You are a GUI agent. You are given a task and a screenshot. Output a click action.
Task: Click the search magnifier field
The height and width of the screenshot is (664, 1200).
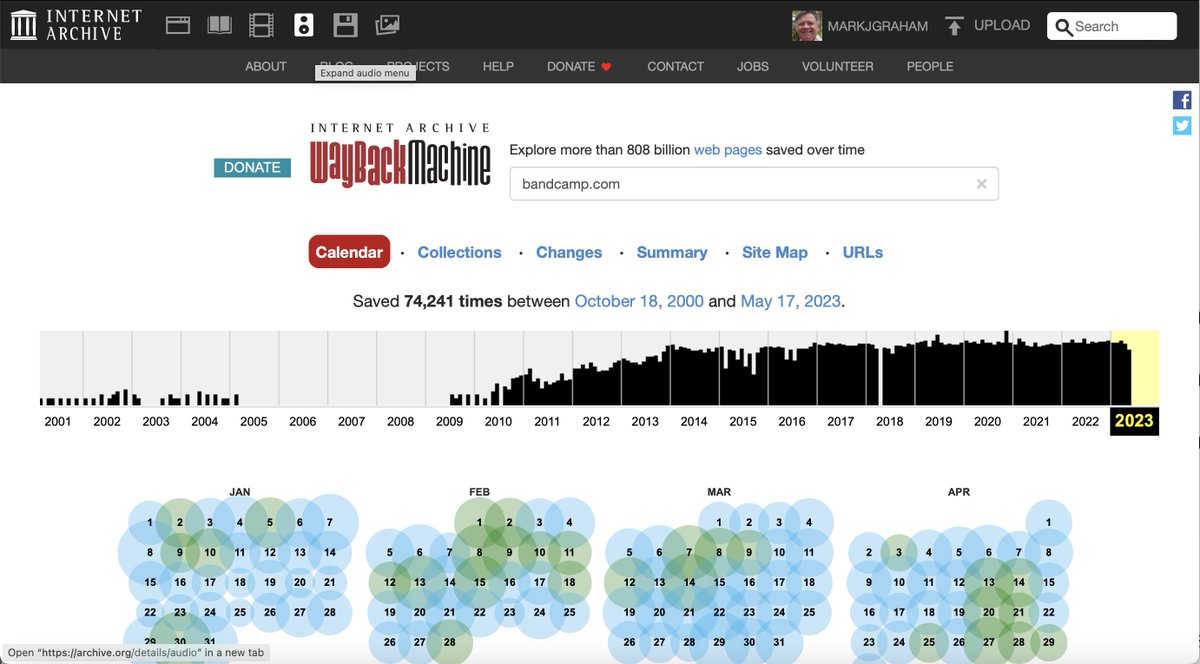pos(1112,26)
